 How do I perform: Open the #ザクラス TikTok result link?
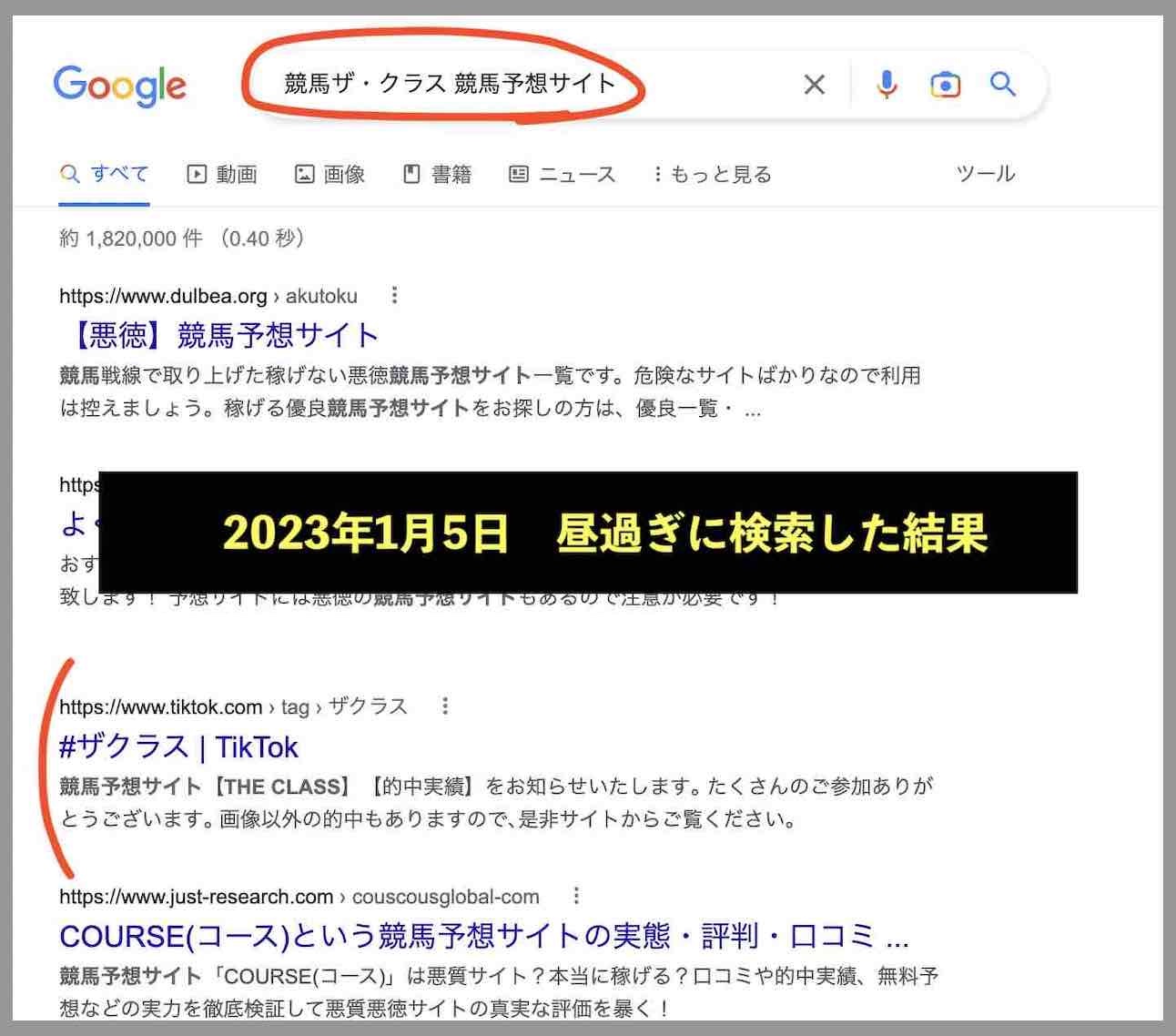pos(177,747)
